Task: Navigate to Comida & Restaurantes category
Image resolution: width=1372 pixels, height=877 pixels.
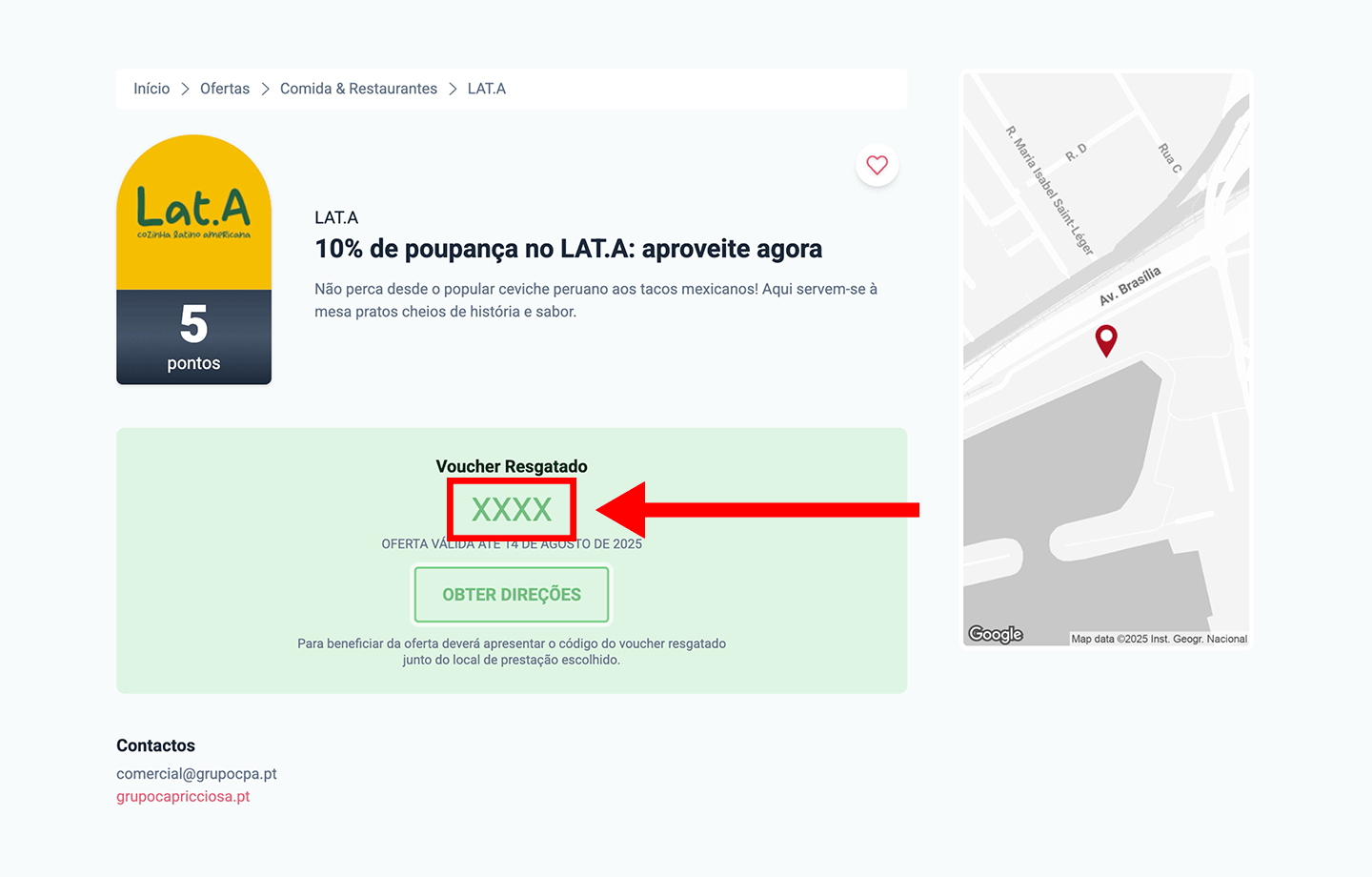Action: [358, 88]
